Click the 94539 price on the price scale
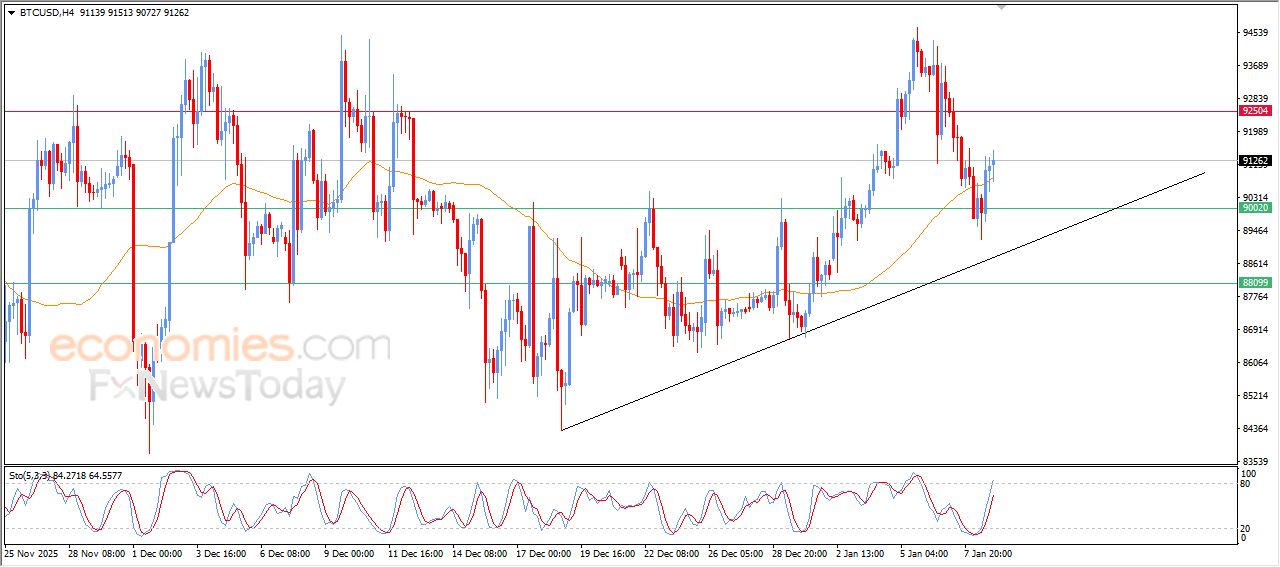 pyautogui.click(x=1255, y=33)
